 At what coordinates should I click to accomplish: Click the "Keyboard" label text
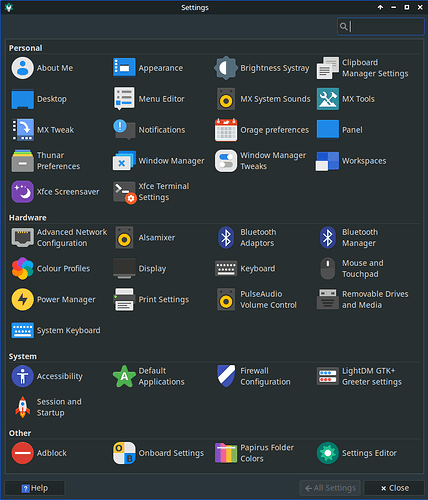(258, 269)
